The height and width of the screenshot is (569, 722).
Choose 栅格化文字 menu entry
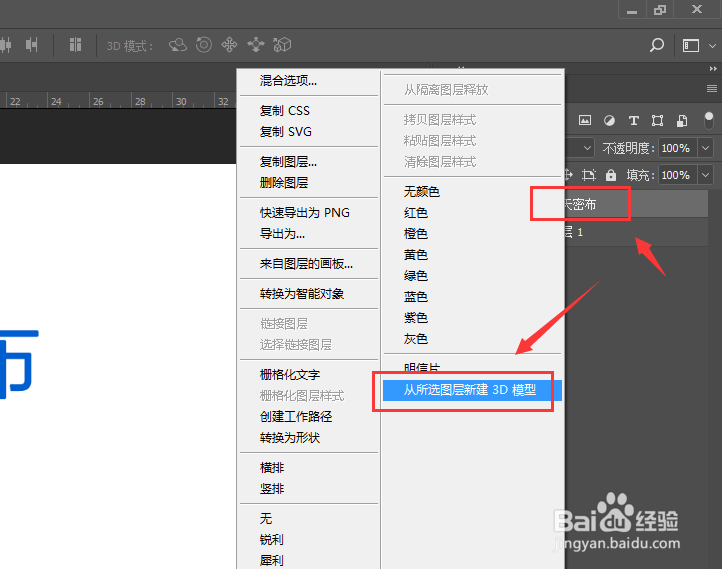click(x=290, y=375)
